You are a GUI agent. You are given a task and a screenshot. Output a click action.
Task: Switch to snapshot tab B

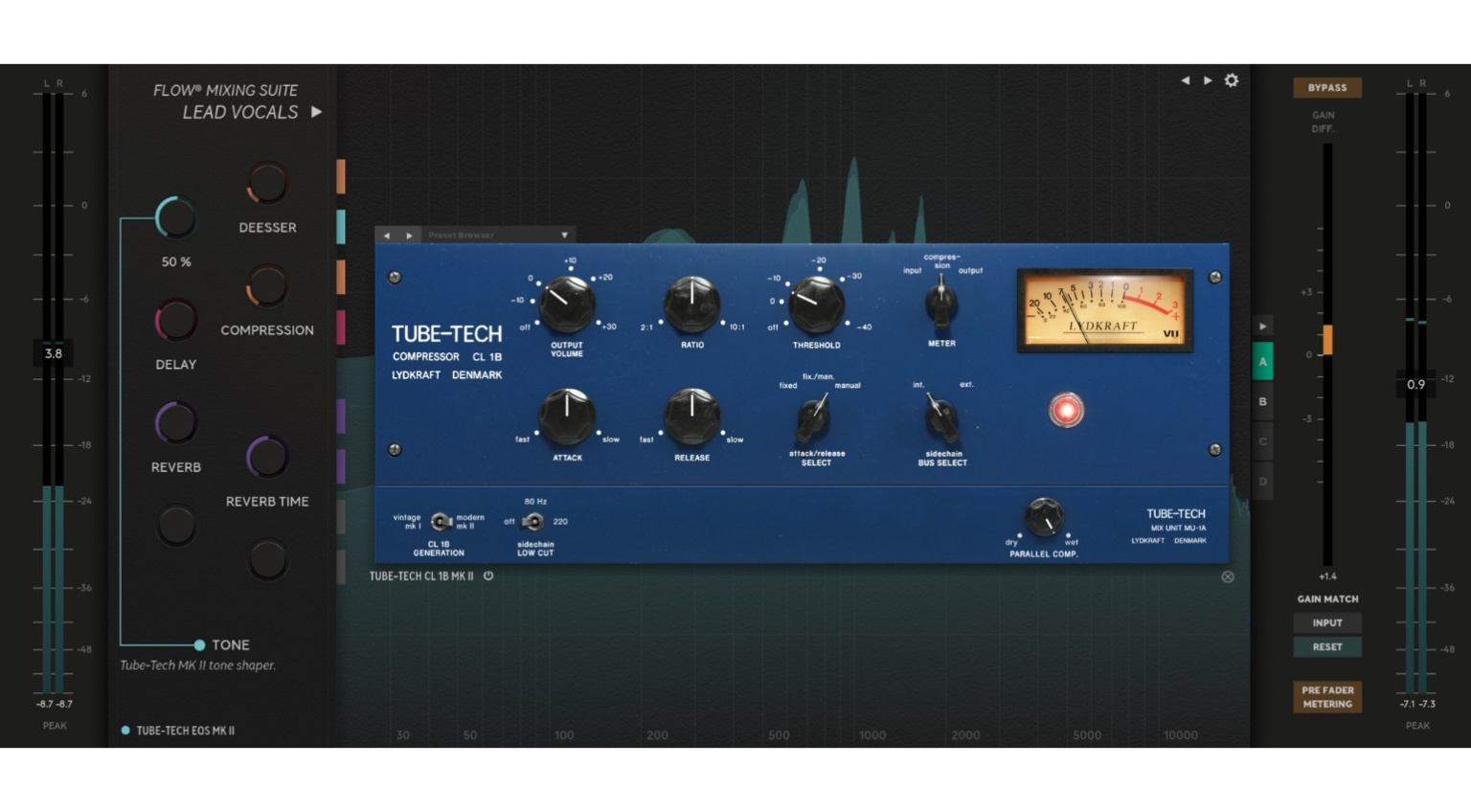click(1262, 402)
